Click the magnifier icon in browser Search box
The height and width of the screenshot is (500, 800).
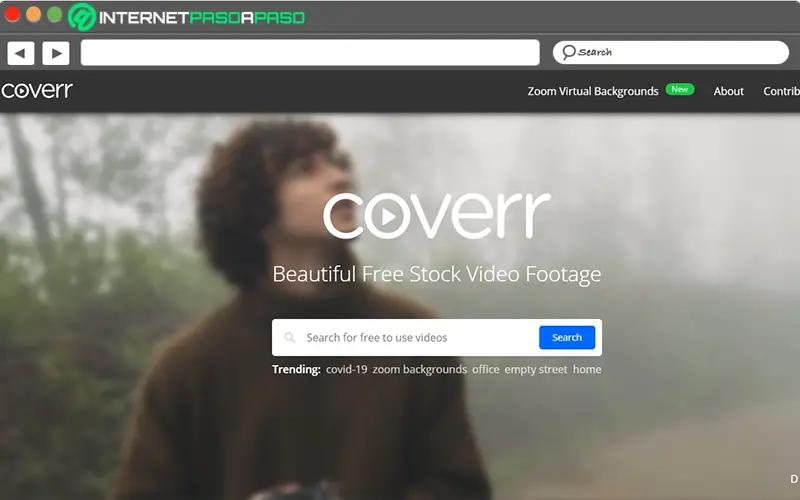(568, 52)
